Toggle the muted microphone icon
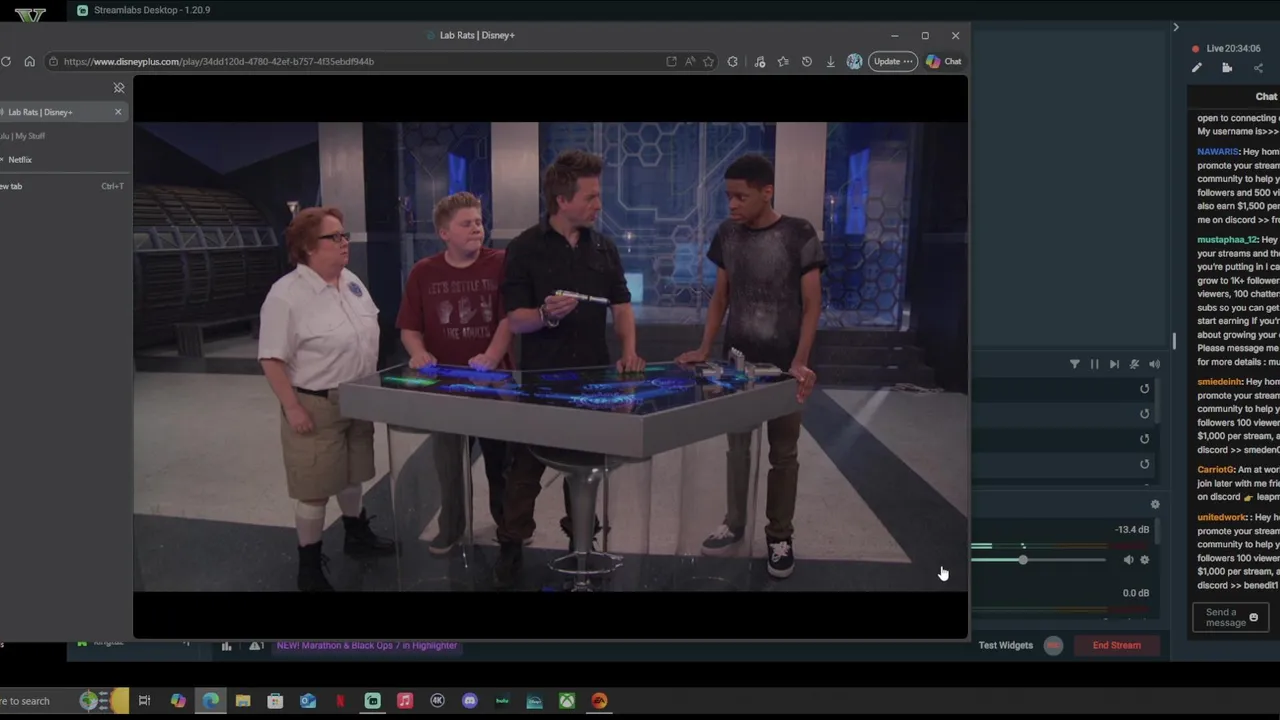The height and width of the screenshot is (720, 1280). click(x=1134, y=365)
